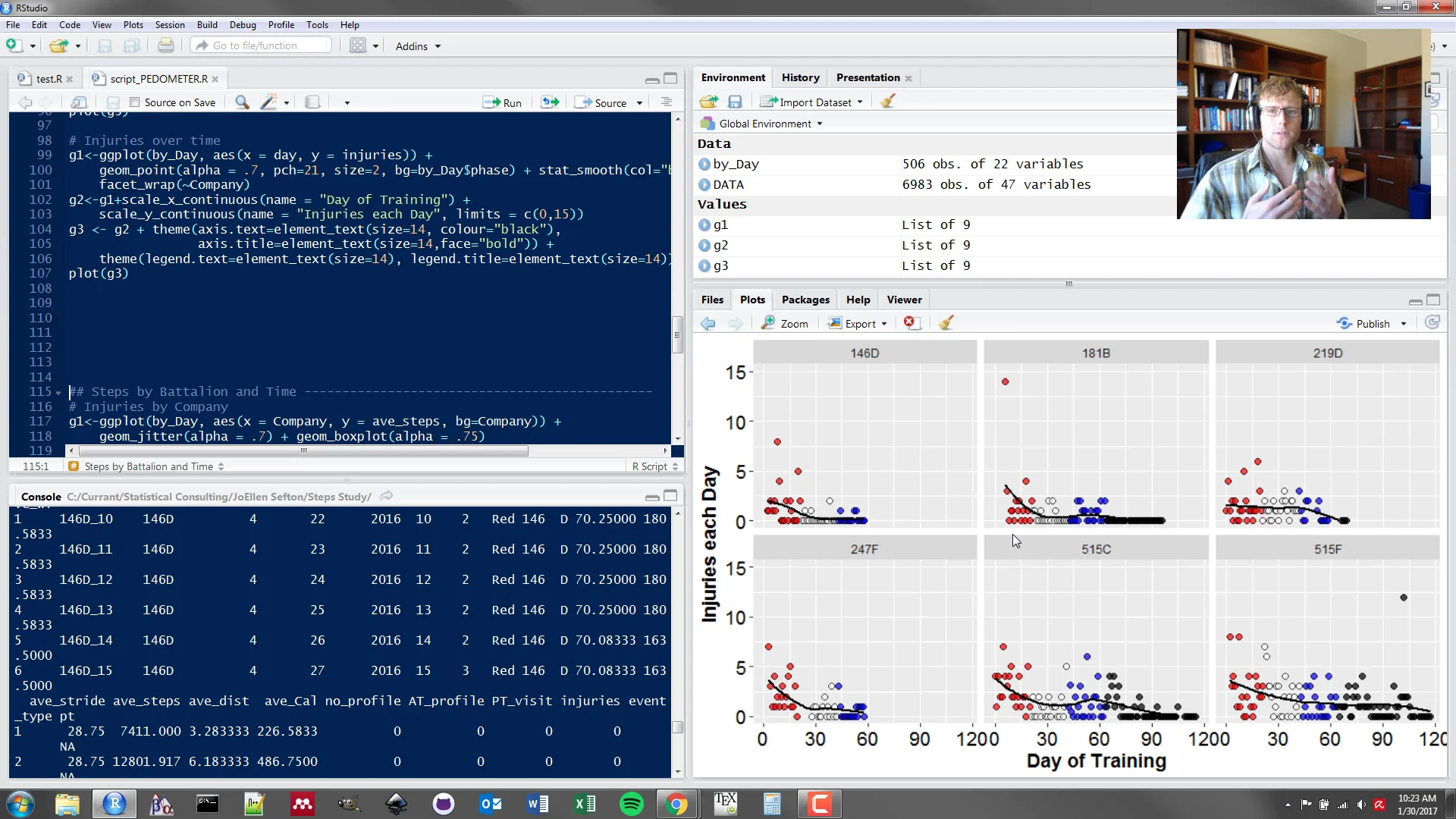The width and height of the screenshot is (1456, 819).
Task: Click the Go to file/function field
Action: (x=262, y=45)
